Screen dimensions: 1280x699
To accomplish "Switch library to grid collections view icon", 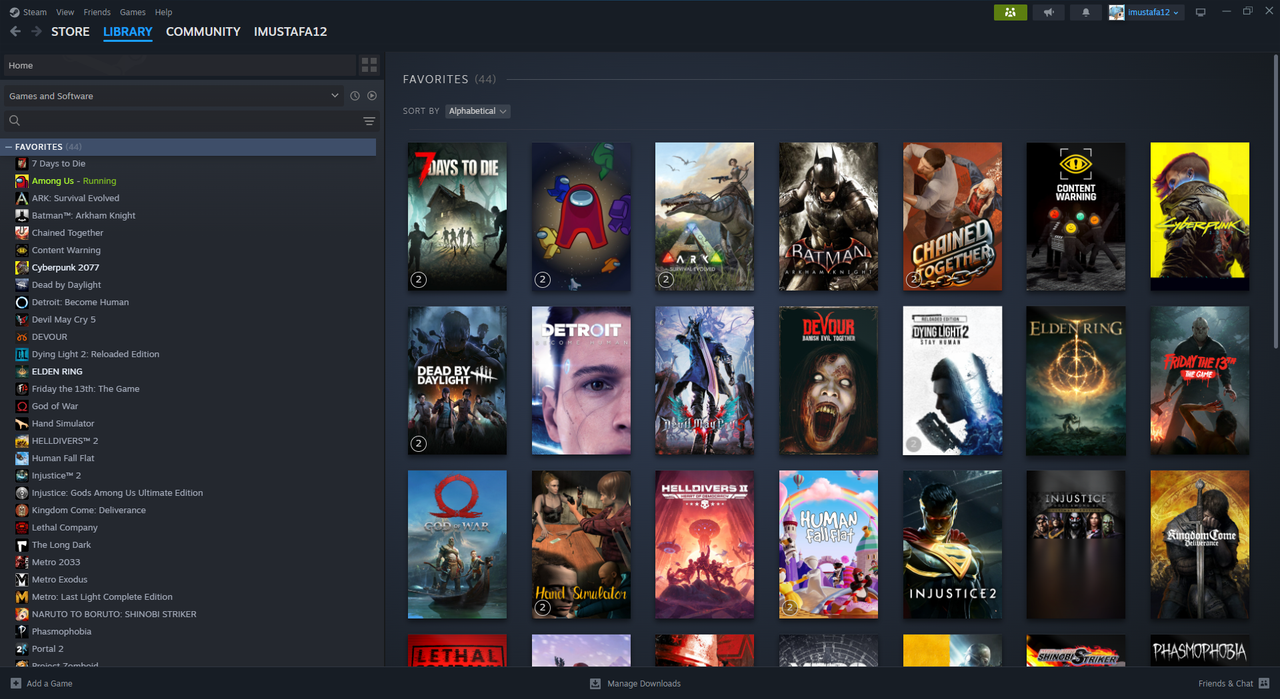I will (x=369, y=65).
